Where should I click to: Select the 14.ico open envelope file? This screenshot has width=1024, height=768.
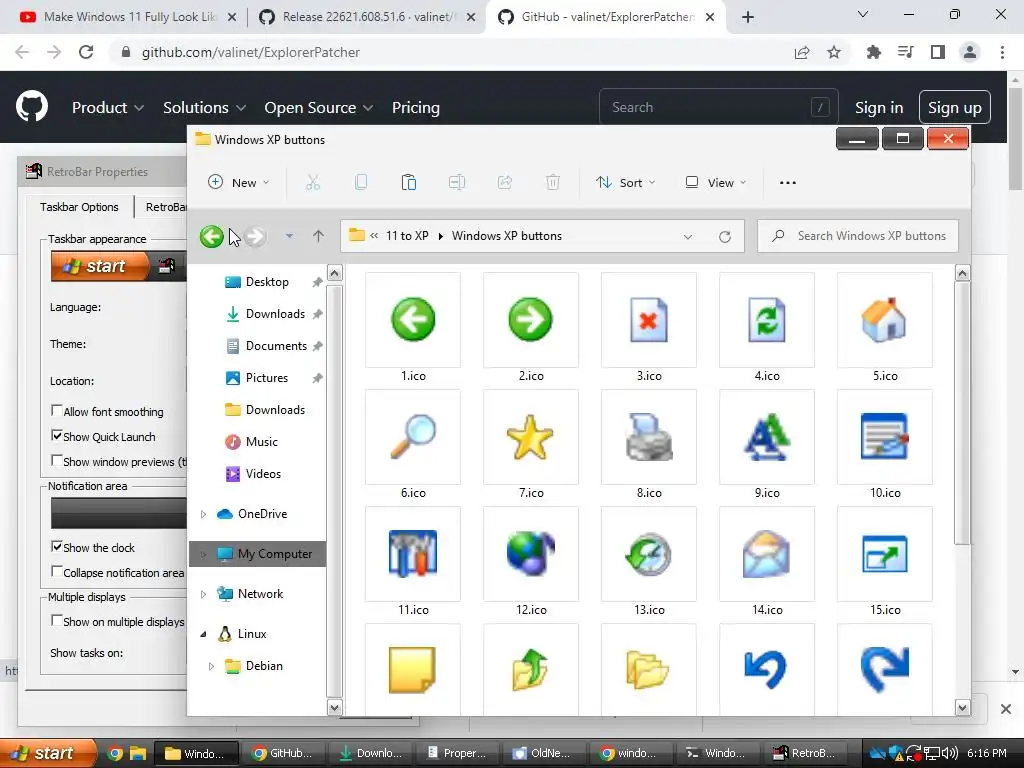[767, 562]
